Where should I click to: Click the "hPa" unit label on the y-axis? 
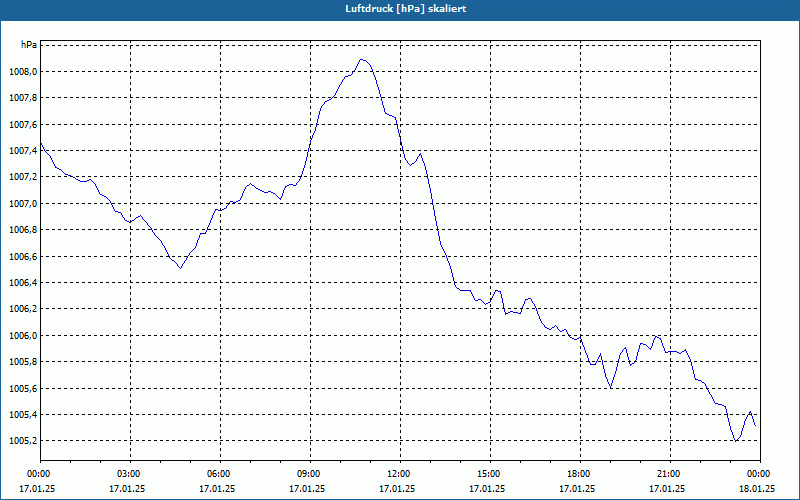pyautogui.click(x=29, y=45)
